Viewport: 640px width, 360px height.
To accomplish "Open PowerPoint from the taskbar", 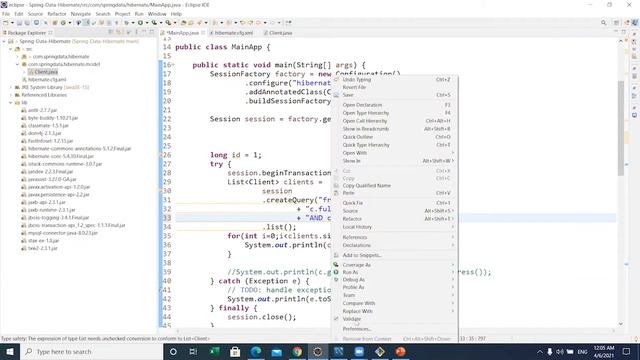I will point(400,351).
